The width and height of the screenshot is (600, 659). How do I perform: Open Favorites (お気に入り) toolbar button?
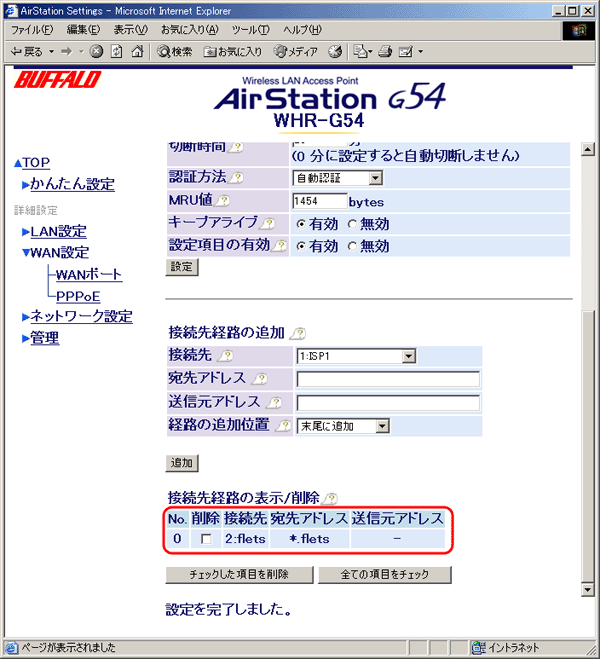233,51
